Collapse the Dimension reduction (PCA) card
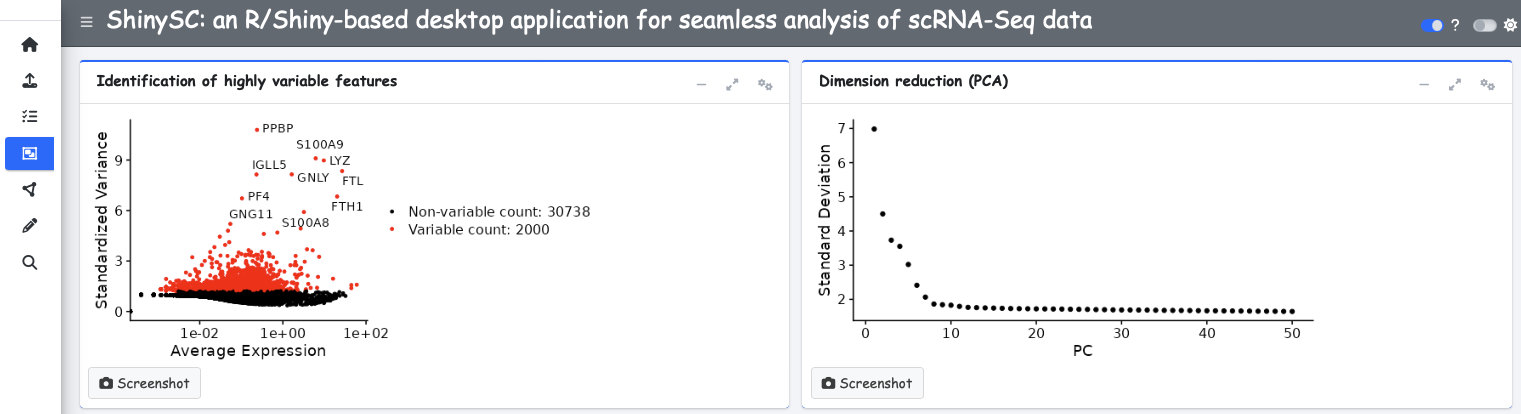This screenshot has width=1521, height=414. pyautogui.click(x=1423, y=85)
